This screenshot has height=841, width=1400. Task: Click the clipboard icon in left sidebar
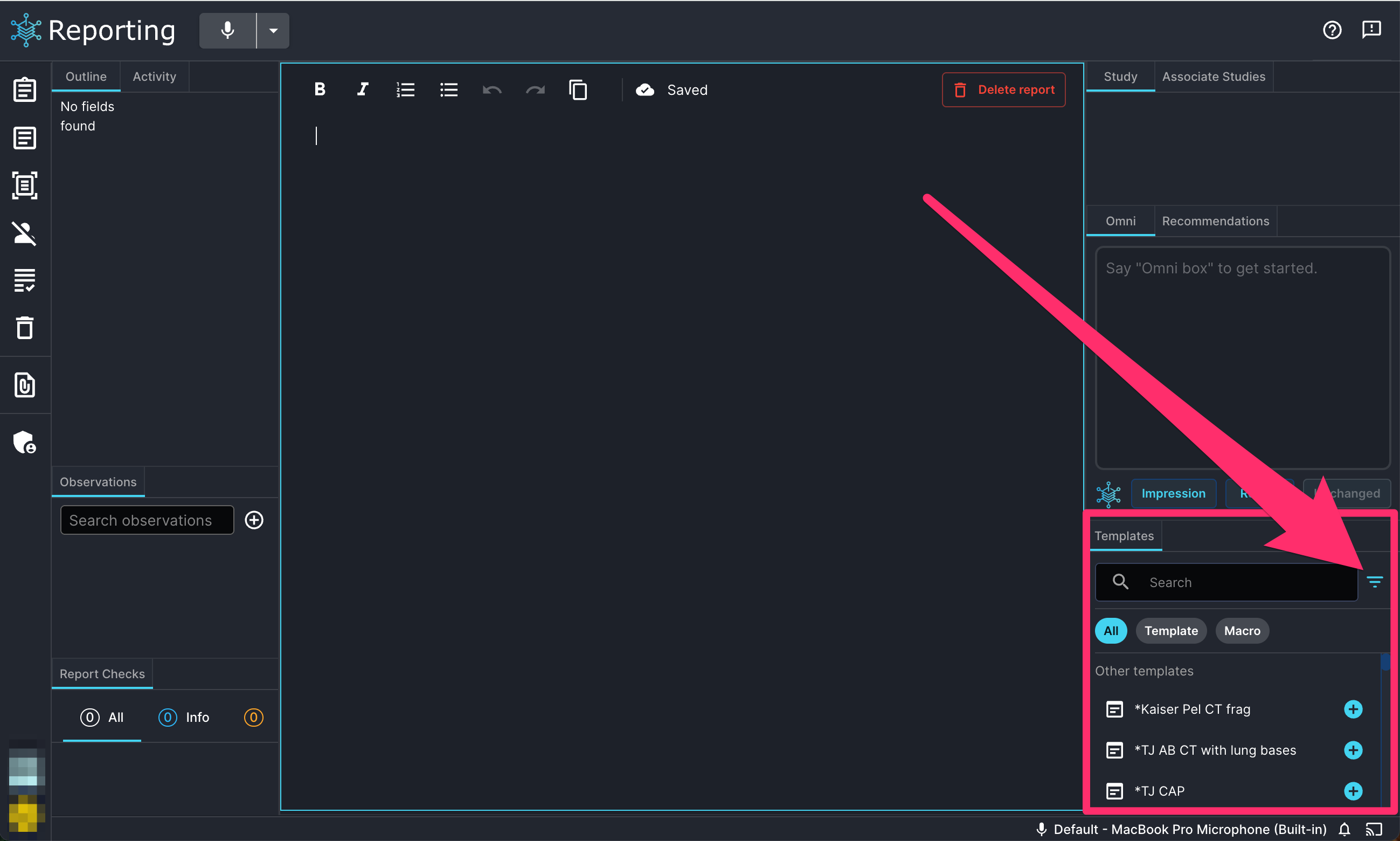24,89
